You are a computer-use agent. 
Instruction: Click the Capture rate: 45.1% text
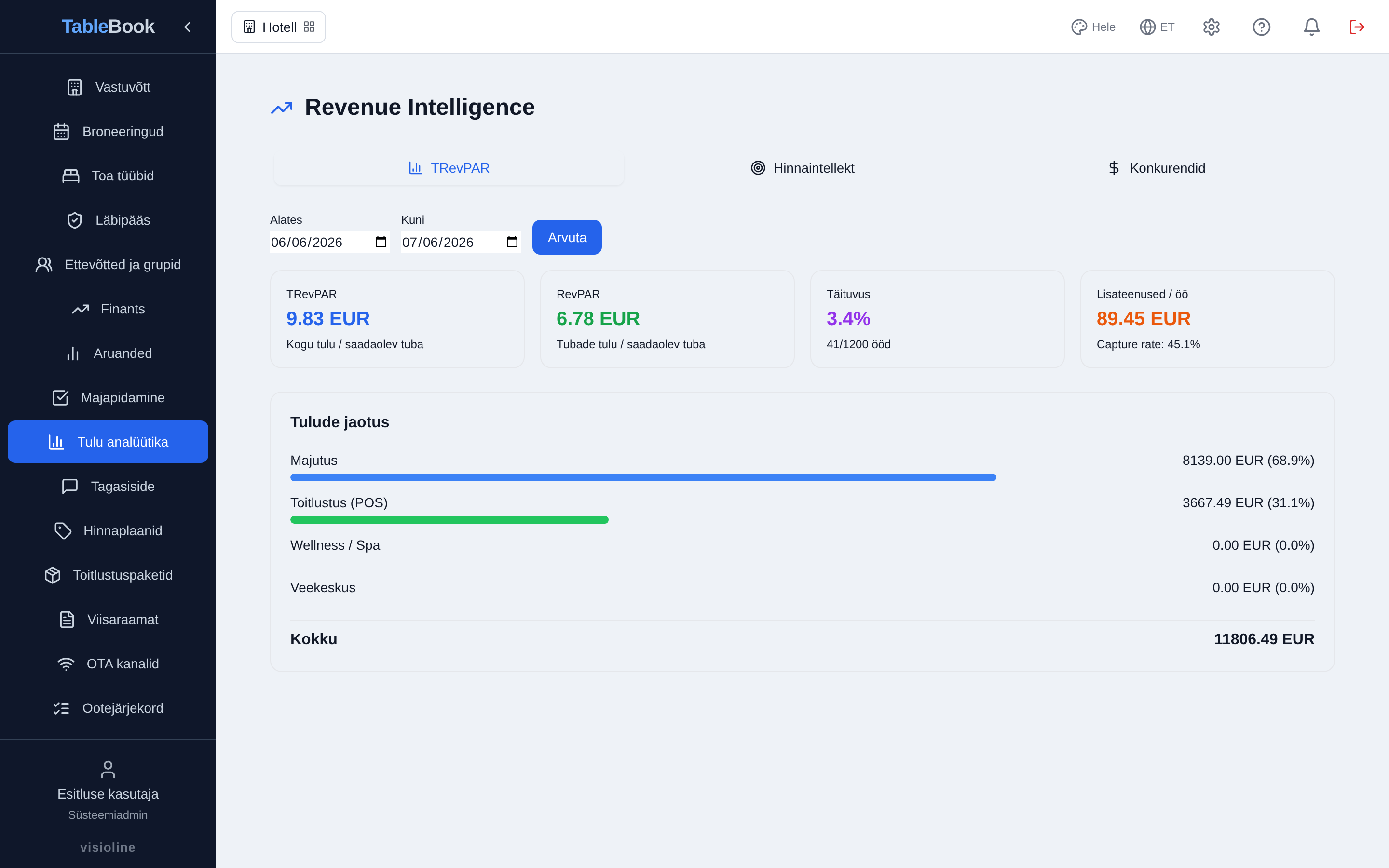[x=1148, y=344]
